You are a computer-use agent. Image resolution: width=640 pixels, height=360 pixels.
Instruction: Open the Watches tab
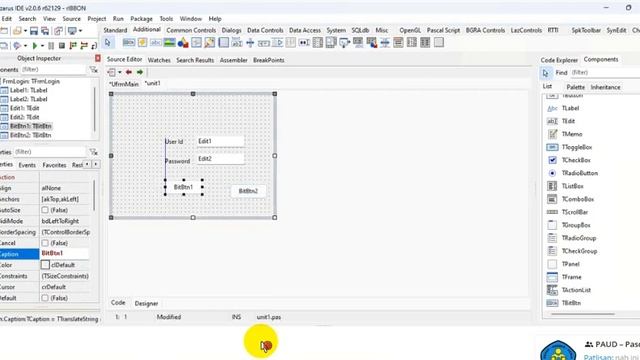tap(159, 60)
